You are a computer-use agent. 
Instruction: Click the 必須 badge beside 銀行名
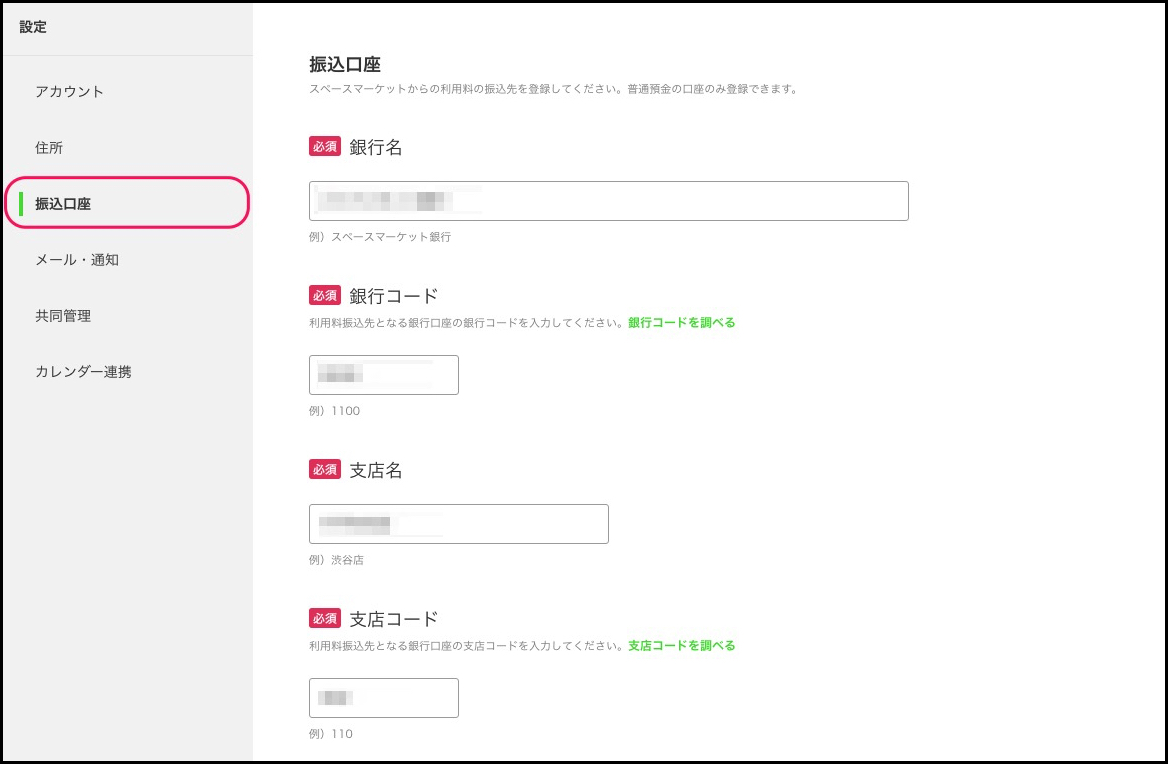325,147
